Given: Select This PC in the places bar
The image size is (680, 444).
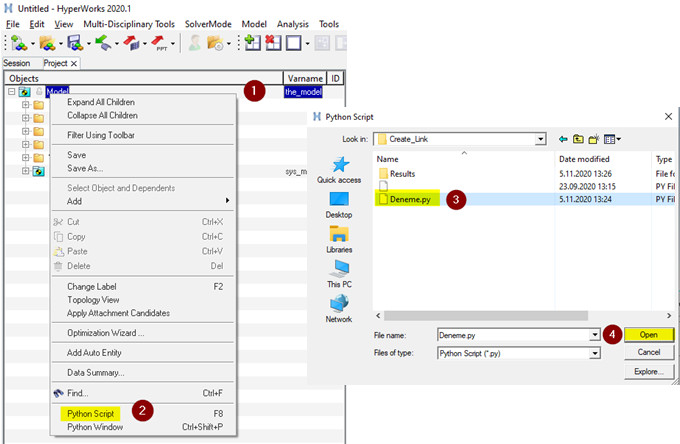Looking at the screenshot, I should (339, 274).
